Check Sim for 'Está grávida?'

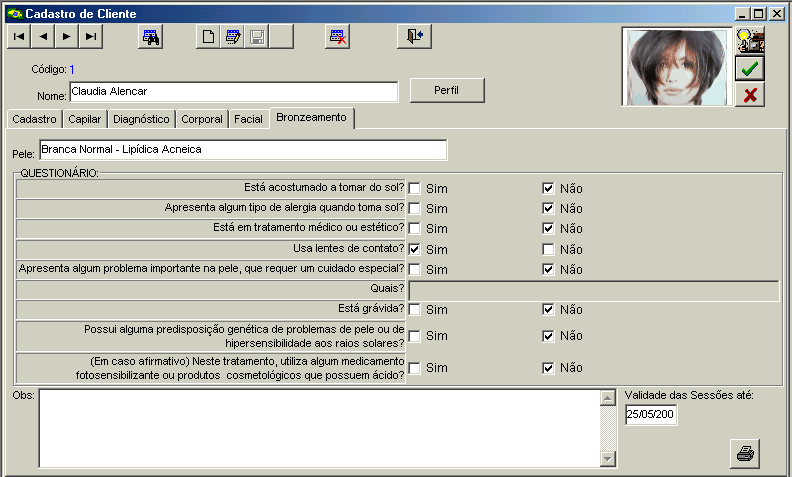click(414, 310)
